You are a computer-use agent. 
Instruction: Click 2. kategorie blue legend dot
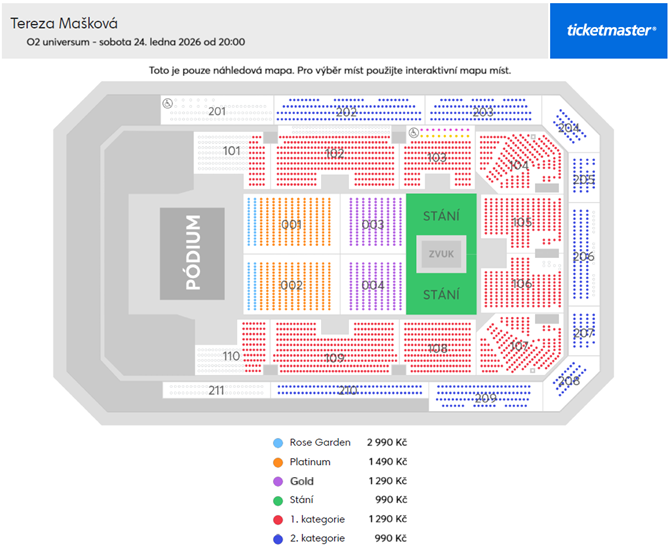coord(278,539)
